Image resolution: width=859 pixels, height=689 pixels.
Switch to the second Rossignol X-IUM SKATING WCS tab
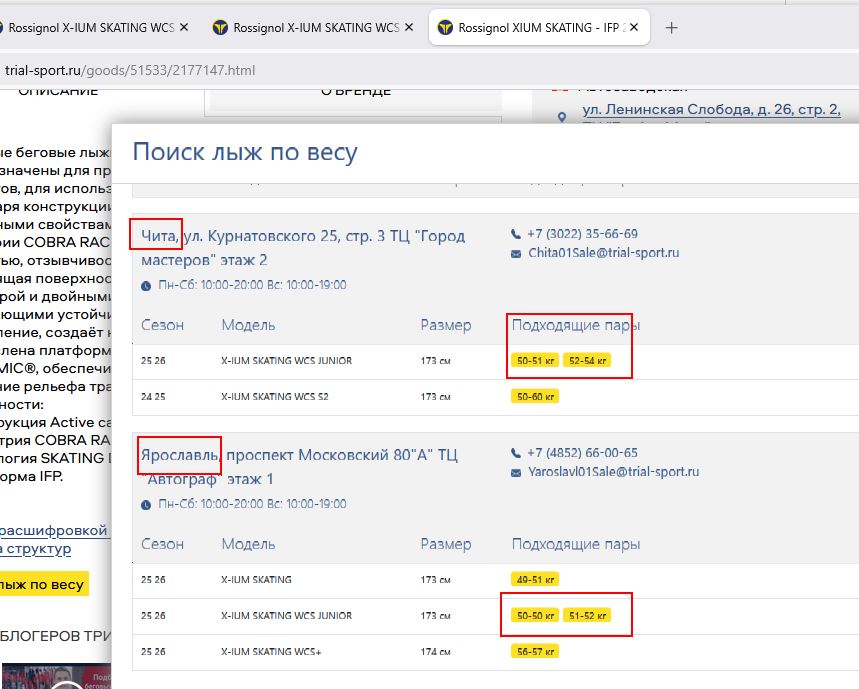[x=312, y=27]
